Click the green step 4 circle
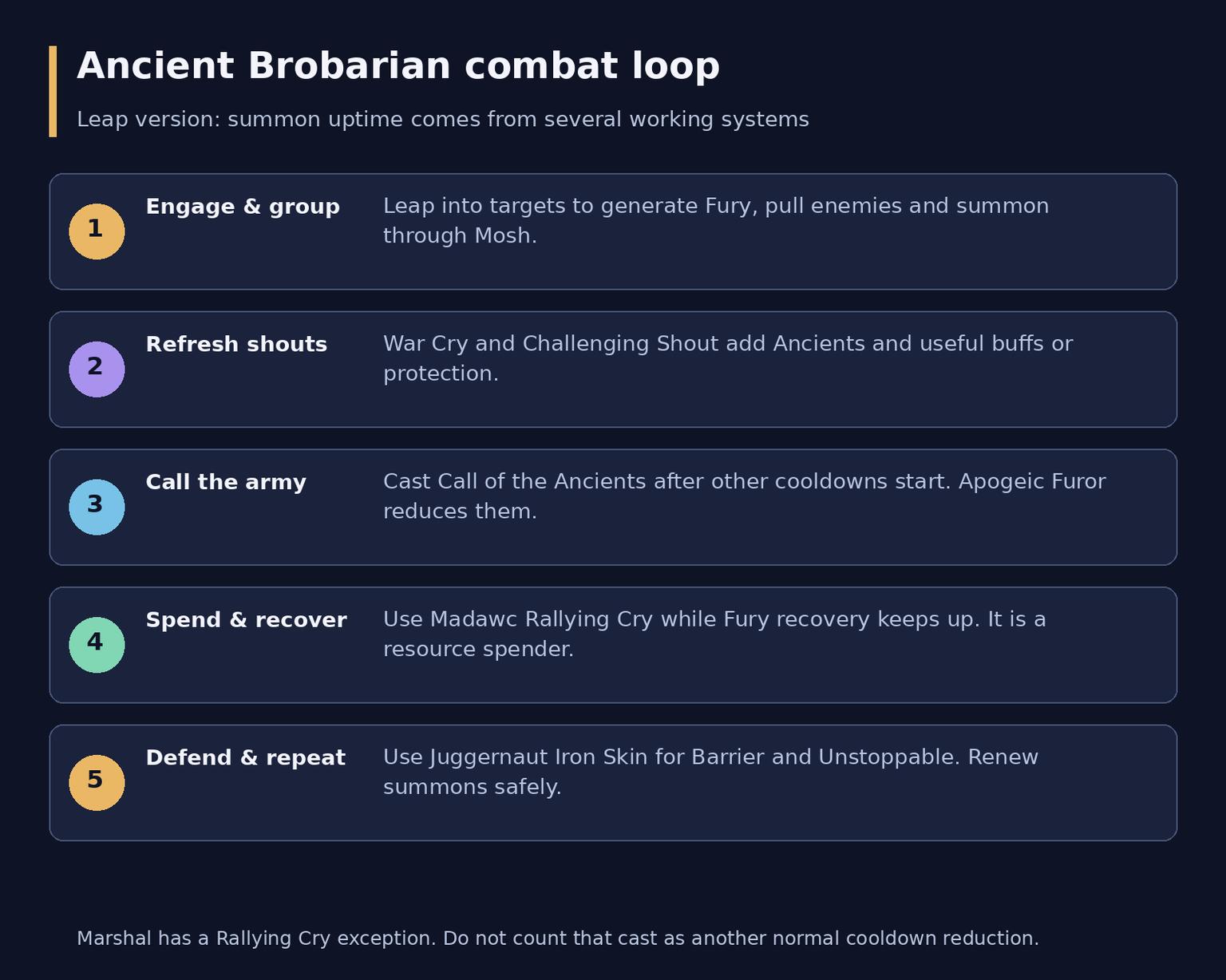Image resolution: width=1226 pixels, height=980 pixels. pyautogui.click(x=97, y=645)
